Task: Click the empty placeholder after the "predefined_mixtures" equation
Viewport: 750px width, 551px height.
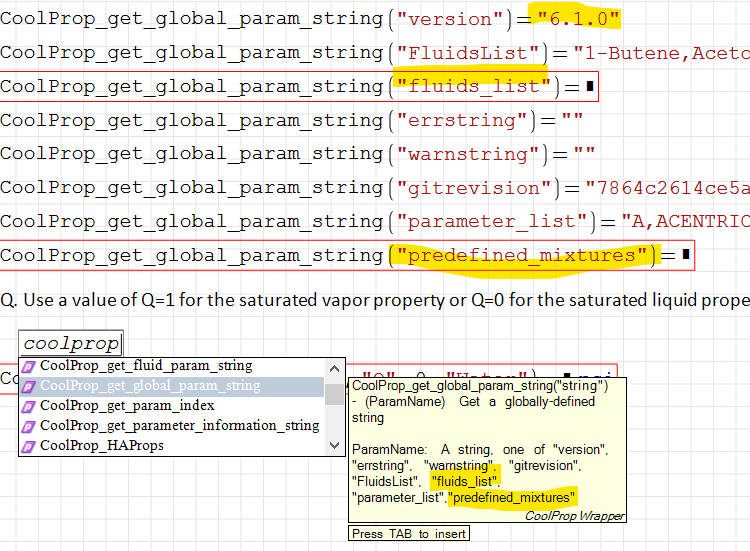Action: tap(684, 256)
